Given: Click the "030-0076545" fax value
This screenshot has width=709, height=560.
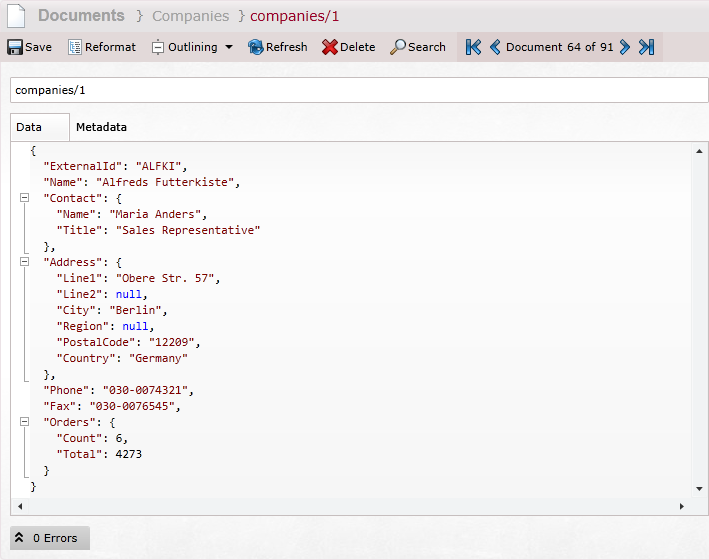Looking at the screenshot, I should pos(132,406).
